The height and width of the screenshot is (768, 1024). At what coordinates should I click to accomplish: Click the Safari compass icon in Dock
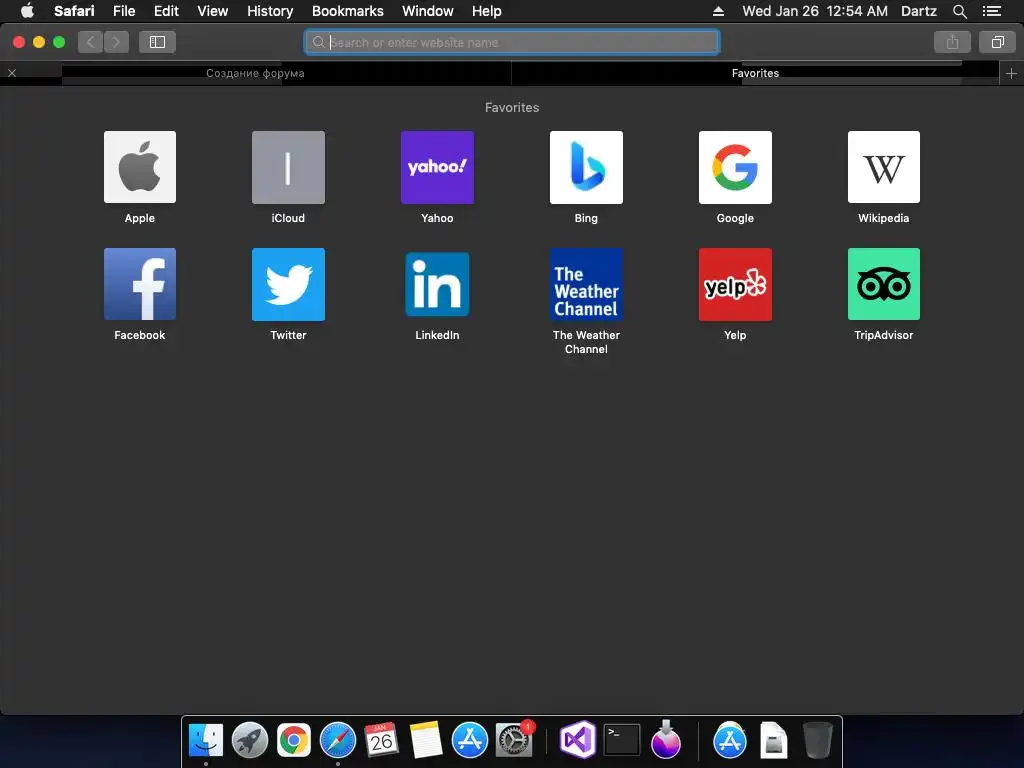pos(338,741)
